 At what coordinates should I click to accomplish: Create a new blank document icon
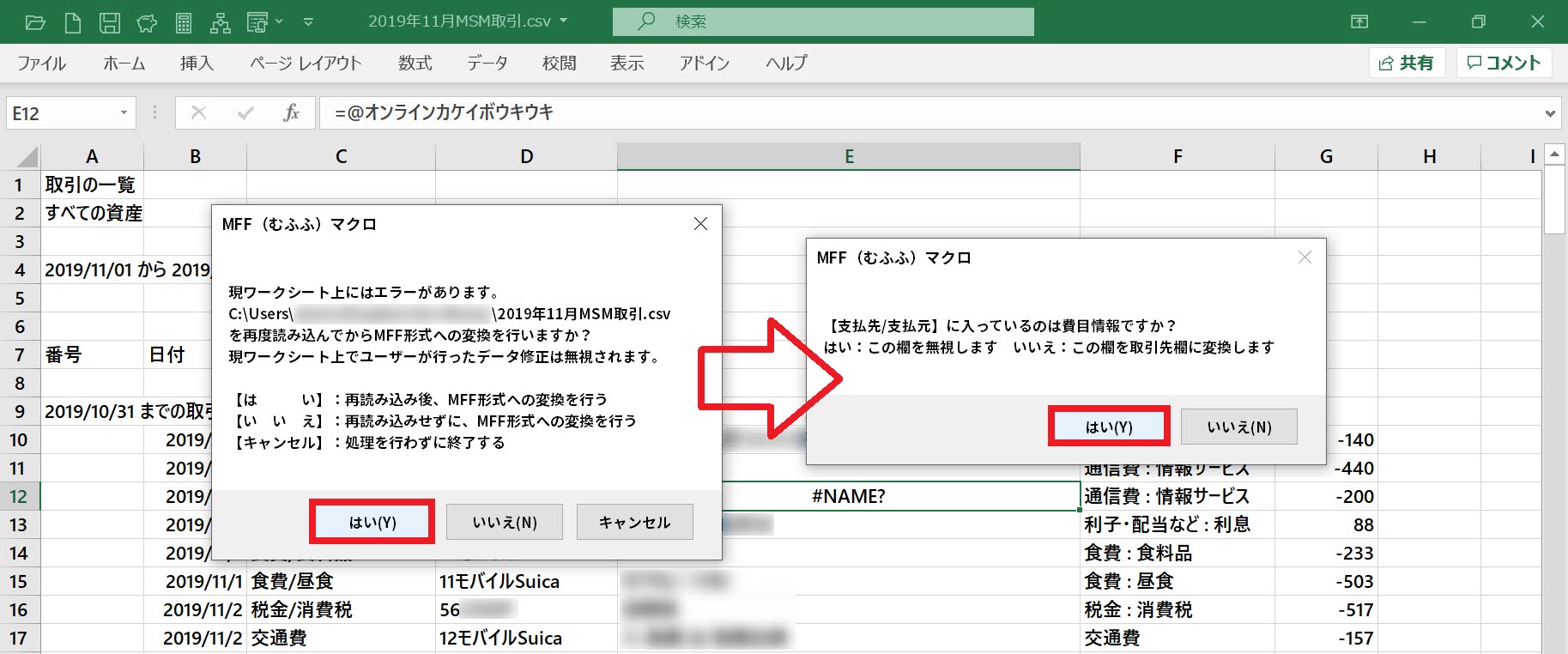point(73,22)
